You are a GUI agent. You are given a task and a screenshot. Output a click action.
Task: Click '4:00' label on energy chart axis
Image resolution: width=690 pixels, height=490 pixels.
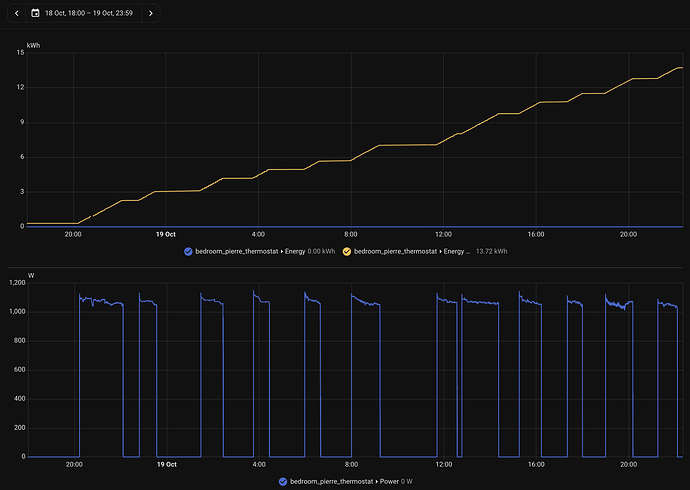pyautogui.click(x=258, y=234)
